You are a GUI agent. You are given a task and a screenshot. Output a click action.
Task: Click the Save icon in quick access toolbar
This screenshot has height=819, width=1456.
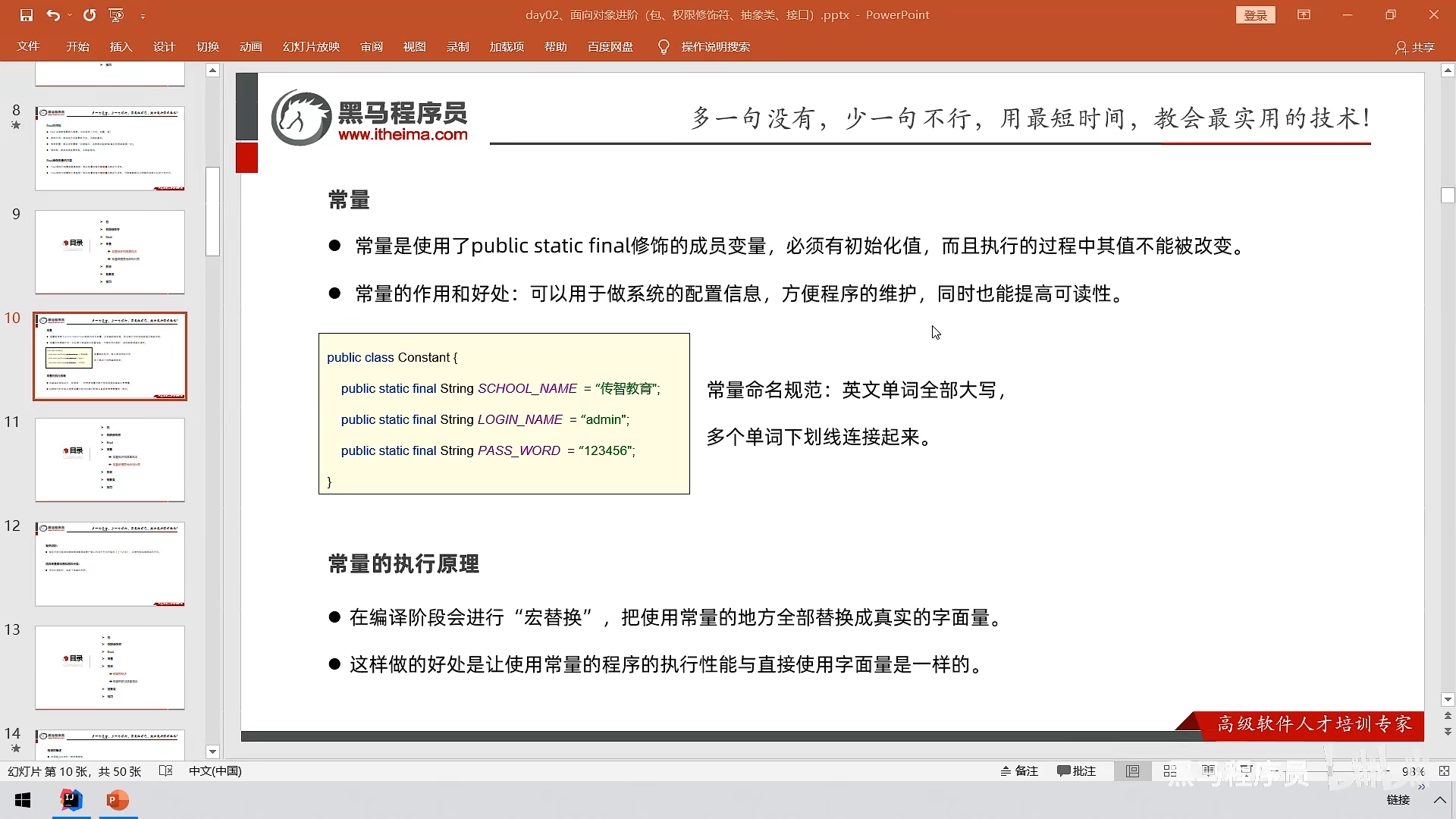click(x=27, y=15)
